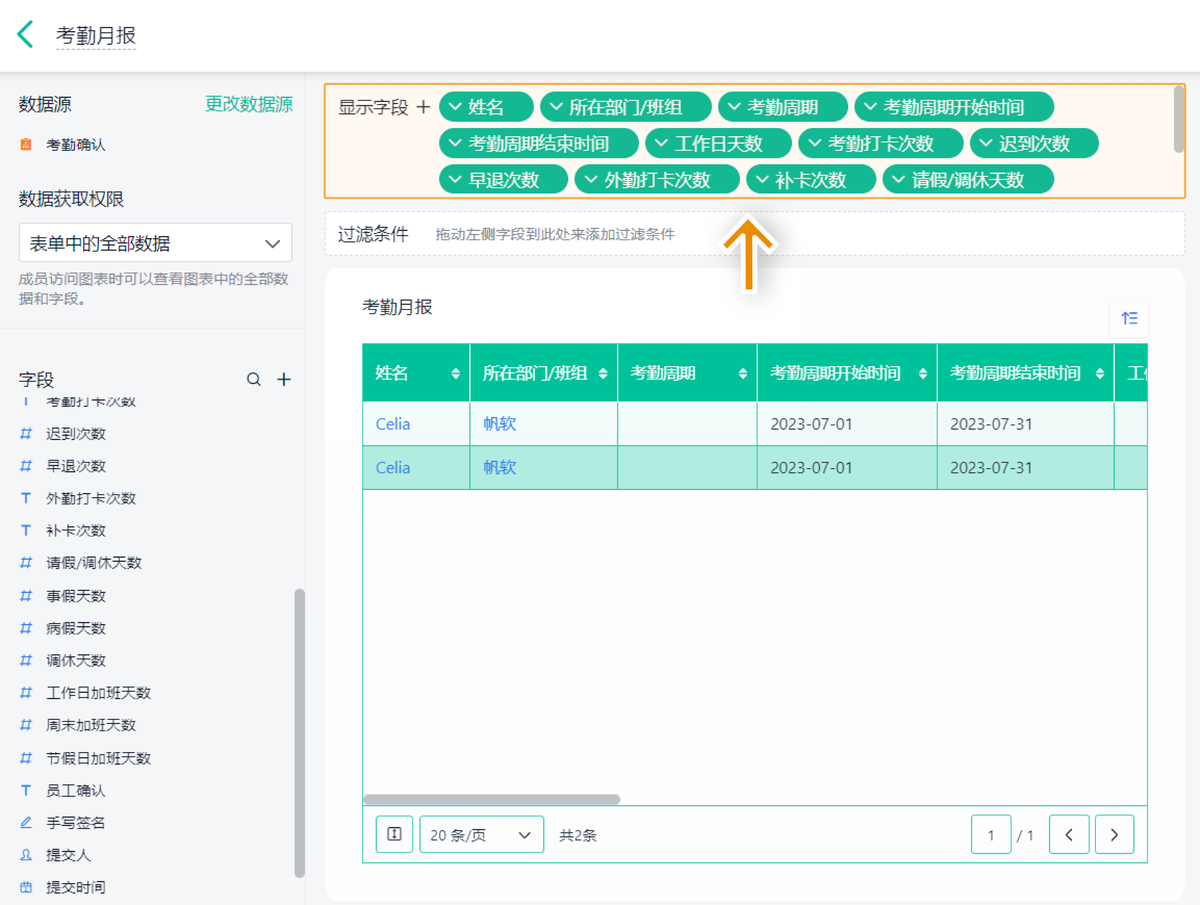The image size is (1200, 905).
Task: Go to previous page with left arrow
Action: [x=1069, y=834]
